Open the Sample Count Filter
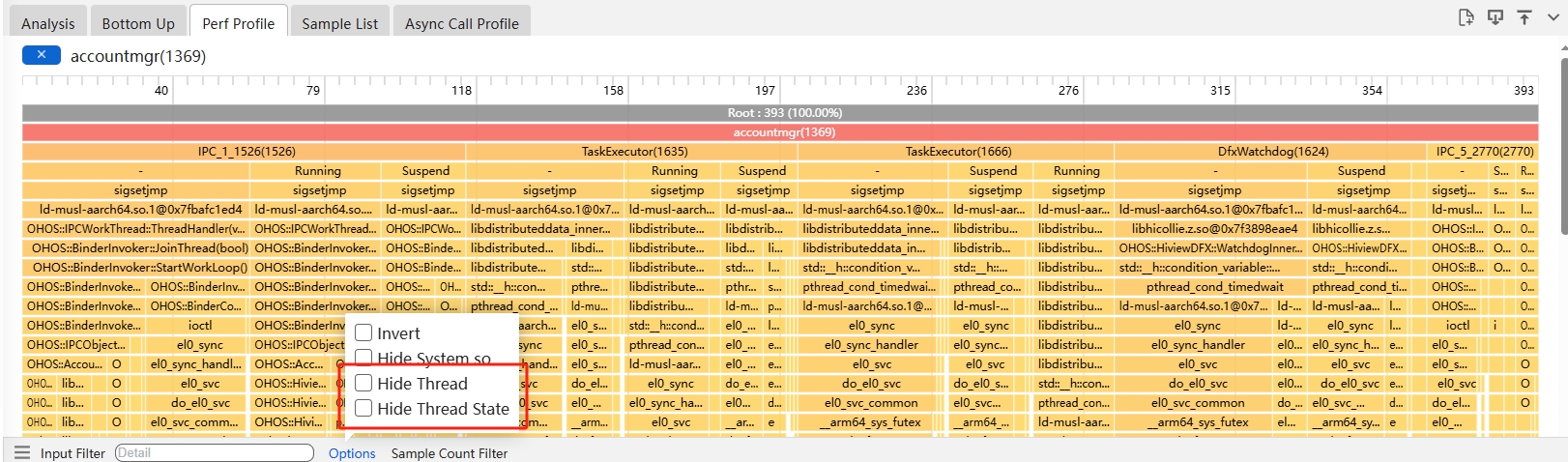Image resolution: width=1568 pixels, height=462 pixels. click(x=449, y=453)
